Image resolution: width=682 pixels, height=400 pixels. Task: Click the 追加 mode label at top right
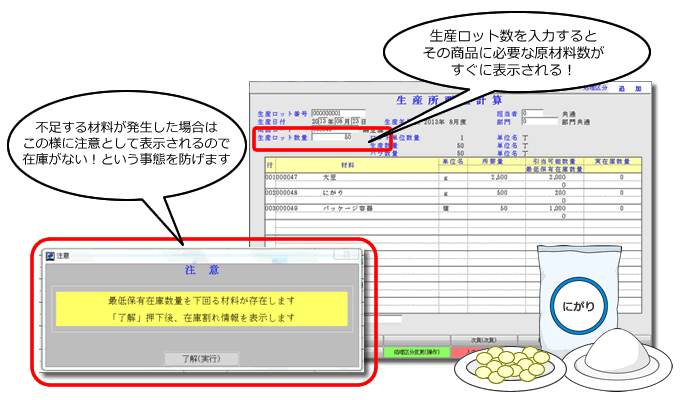point(625,88)
